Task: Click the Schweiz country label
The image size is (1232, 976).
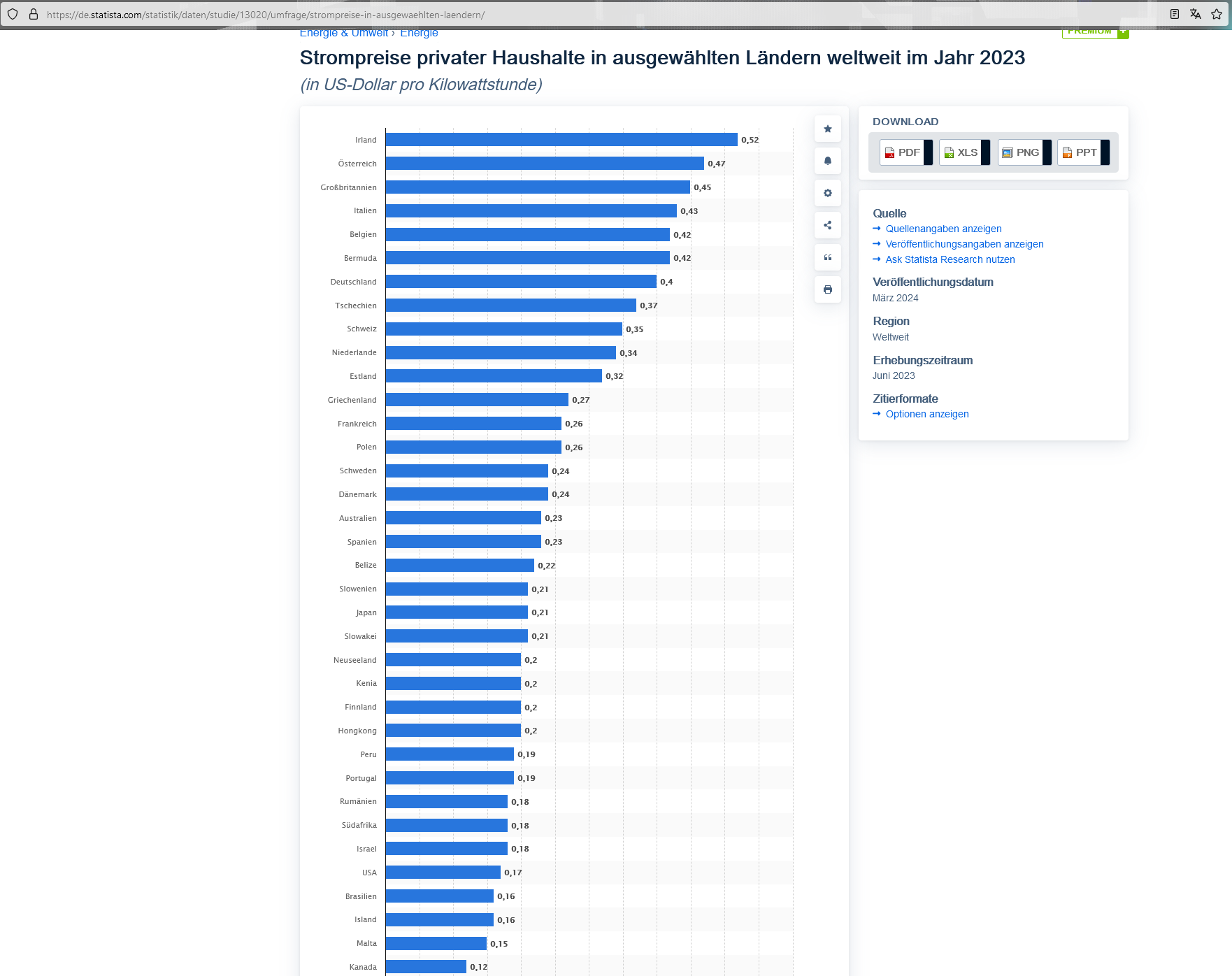Action: pyautogui.click(x=361, y=329)
